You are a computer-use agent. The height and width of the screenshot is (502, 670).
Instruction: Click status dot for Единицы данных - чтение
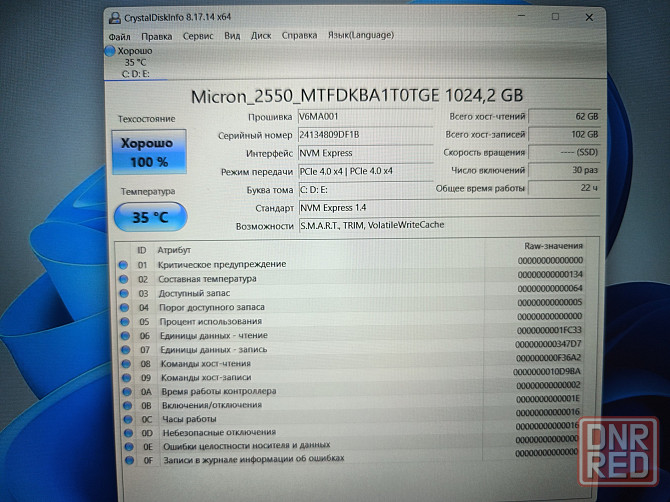coord(125,336)
